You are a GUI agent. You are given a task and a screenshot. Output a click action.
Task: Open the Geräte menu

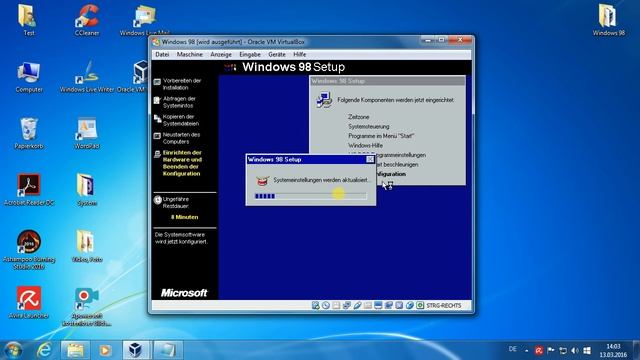click(x=277, y=54)
